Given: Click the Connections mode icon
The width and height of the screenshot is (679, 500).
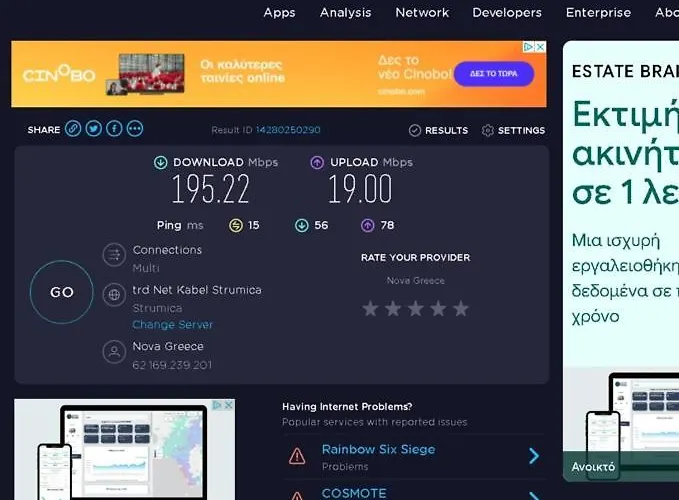Looking at the screenshot, I should pyautogui.click(x=115, y=255).
